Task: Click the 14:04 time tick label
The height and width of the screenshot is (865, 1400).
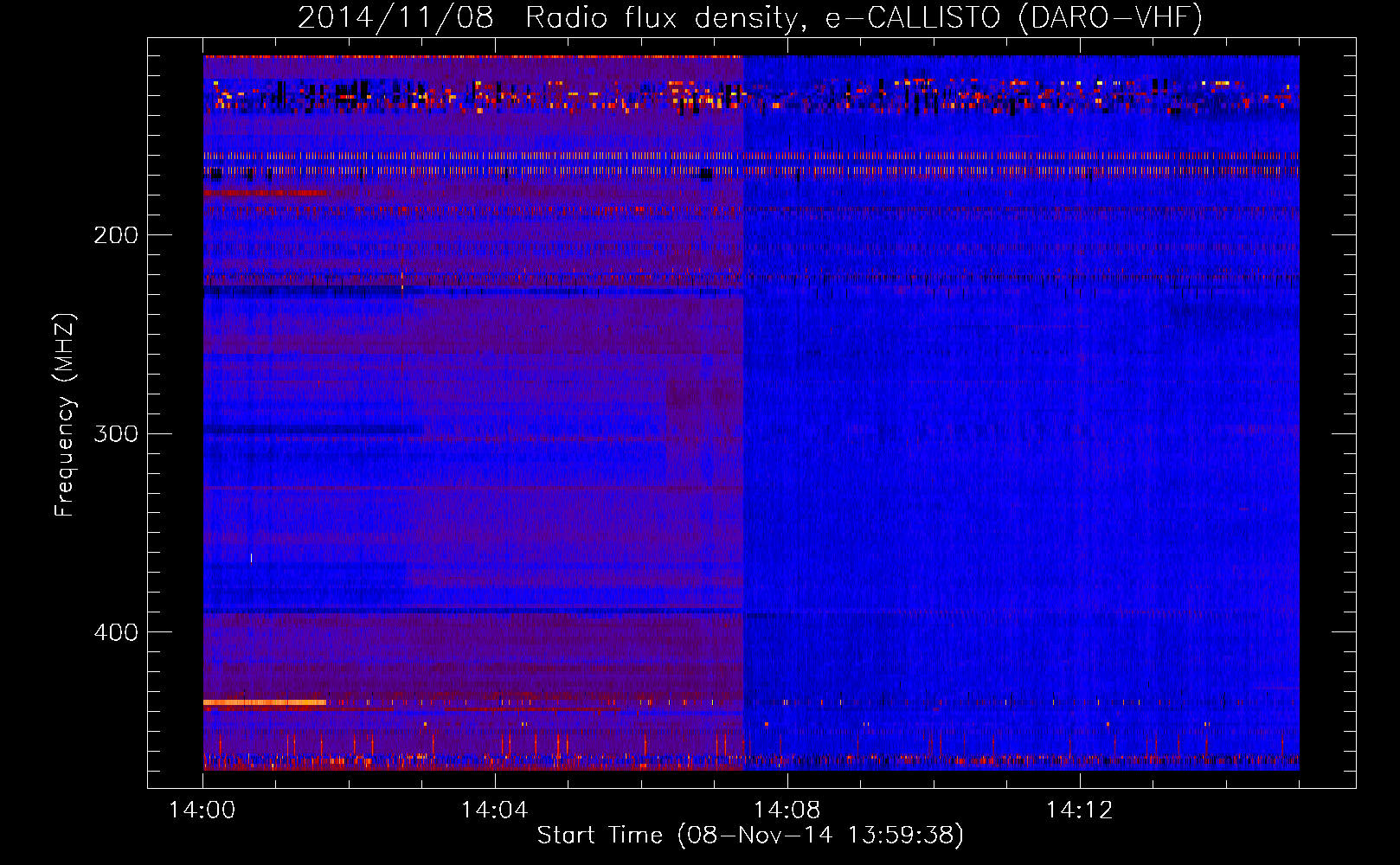Action: click(x=494, y=811)
